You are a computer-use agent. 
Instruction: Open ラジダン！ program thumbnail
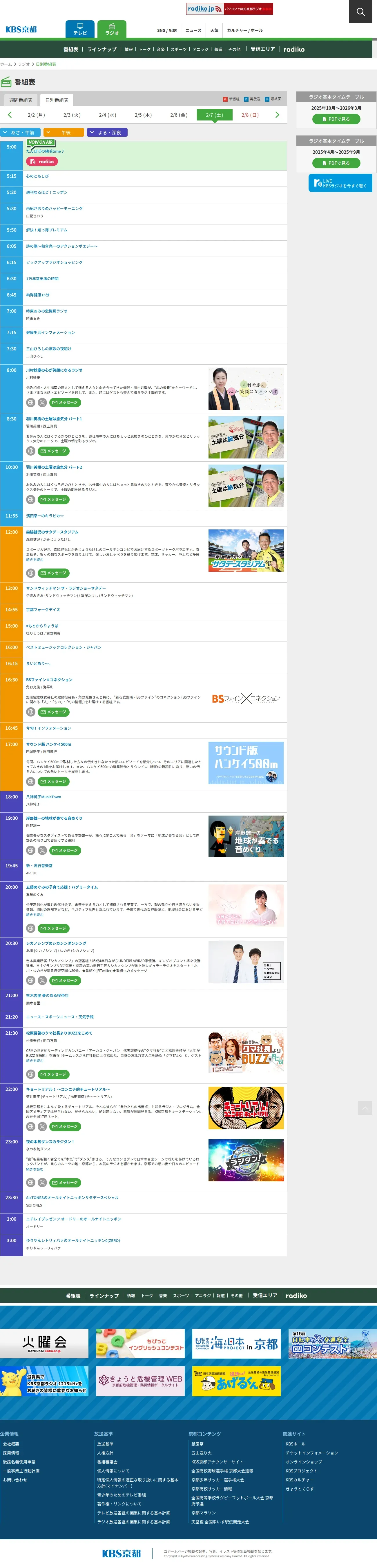coord(246,1160)
